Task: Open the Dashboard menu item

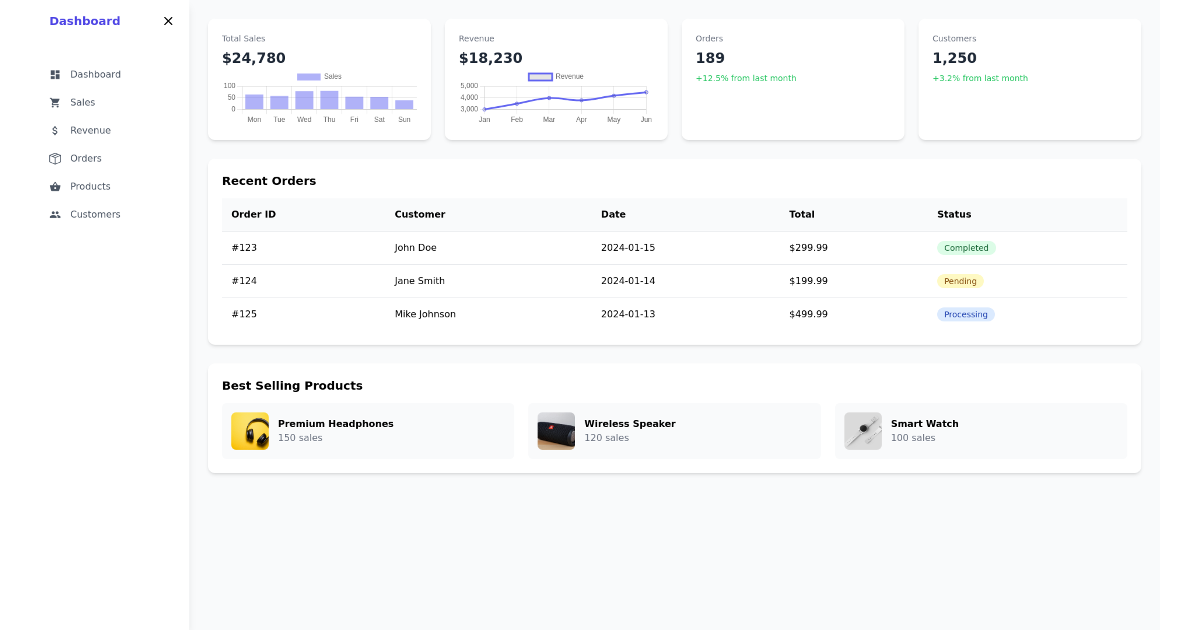Action: pos(95,74)
